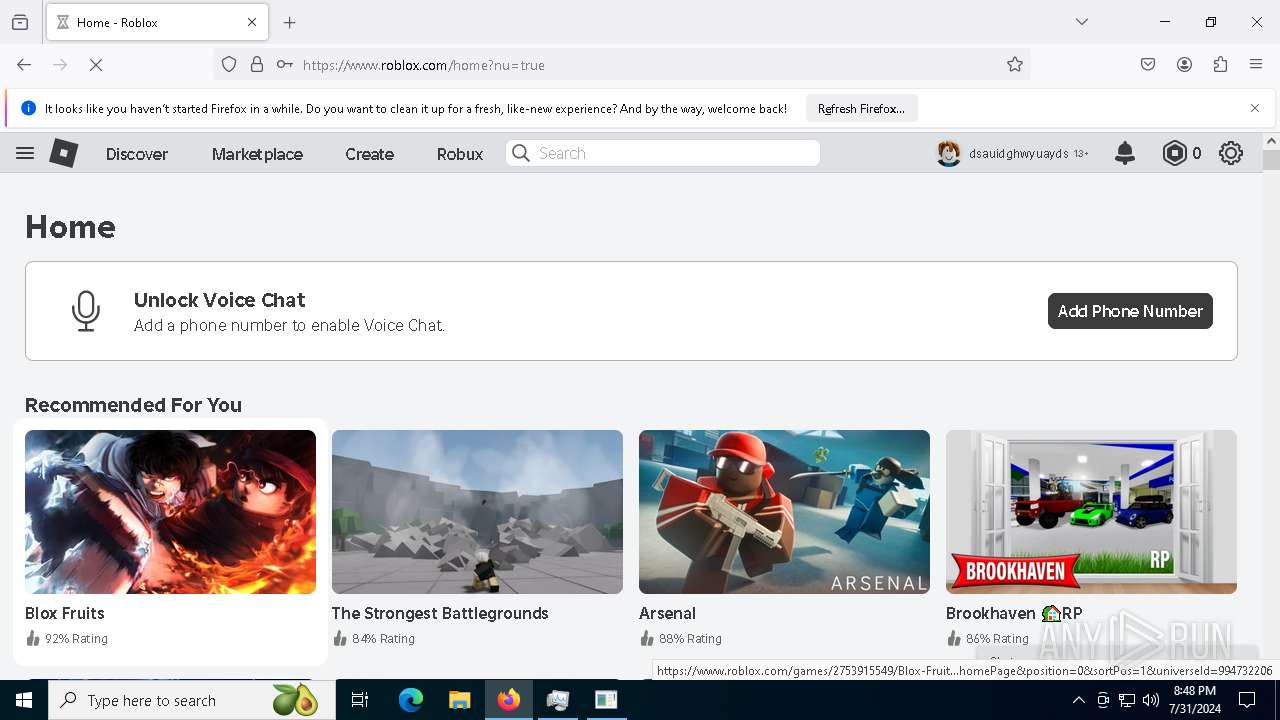
Task: Click the Firefox taskbar icon
Action: click(x=509, y=700)
